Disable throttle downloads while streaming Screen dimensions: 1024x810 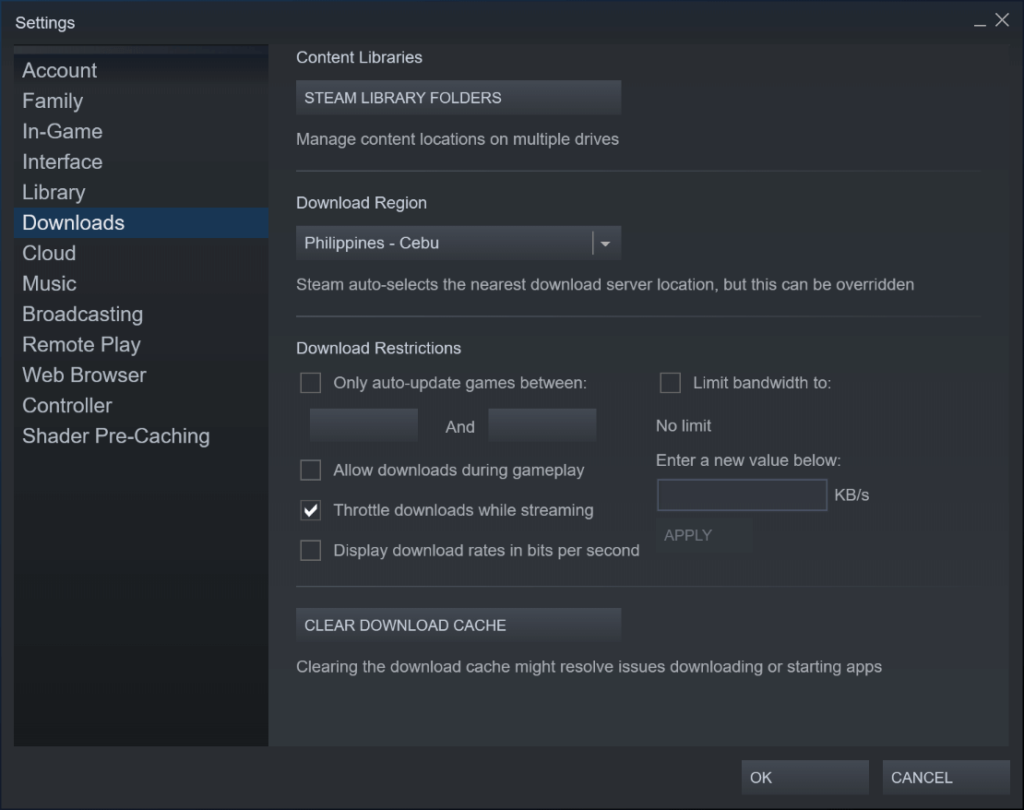coord(311,510)
